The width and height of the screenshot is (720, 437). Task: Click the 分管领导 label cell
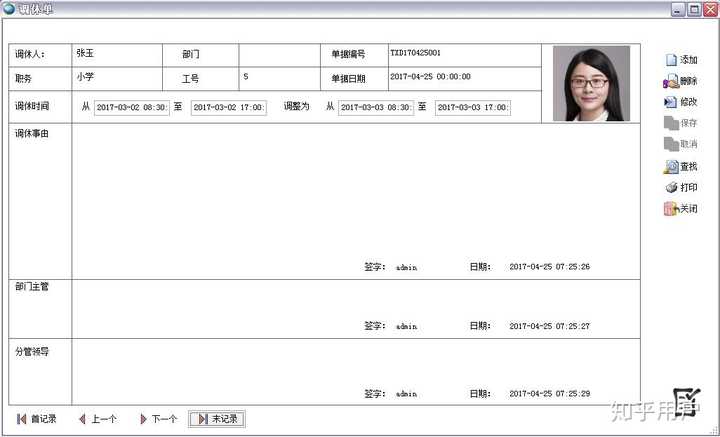40,372
